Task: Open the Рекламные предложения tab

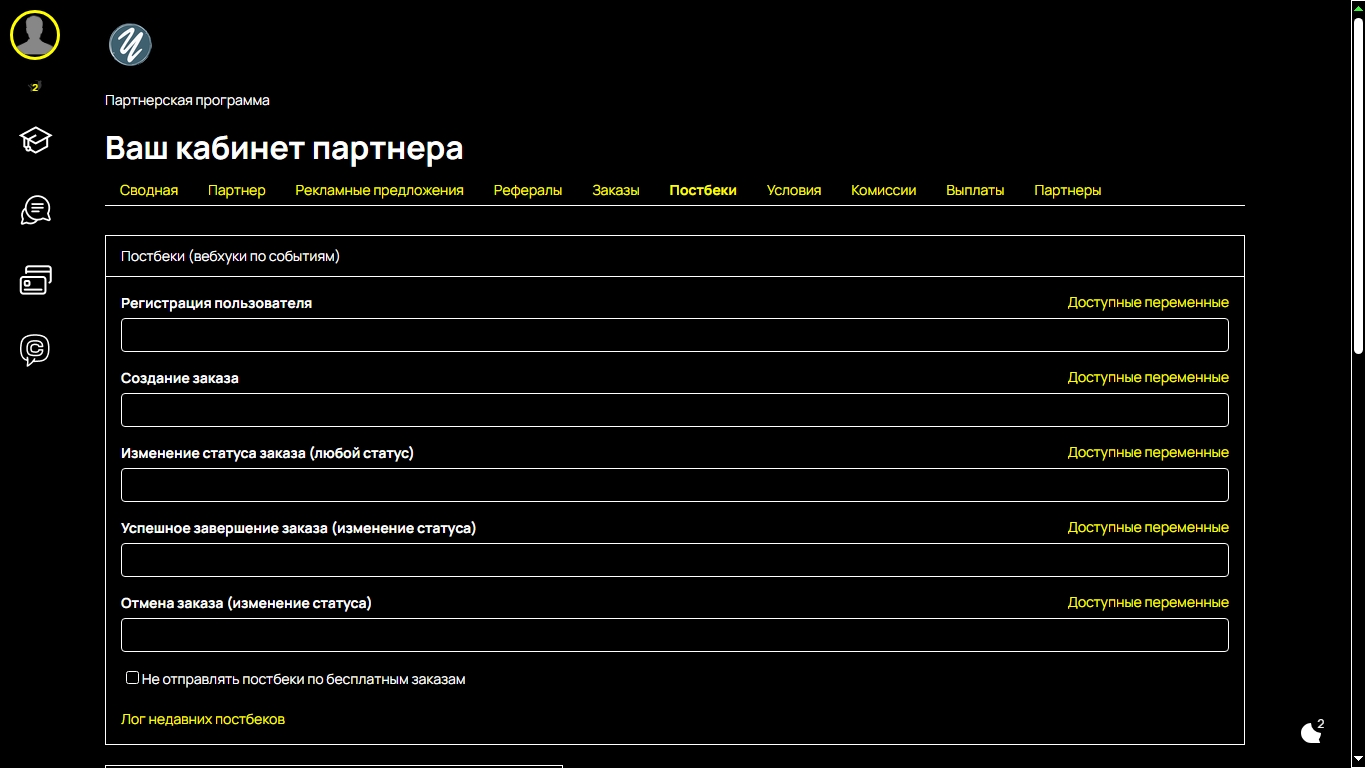Action: click(379, 190)
